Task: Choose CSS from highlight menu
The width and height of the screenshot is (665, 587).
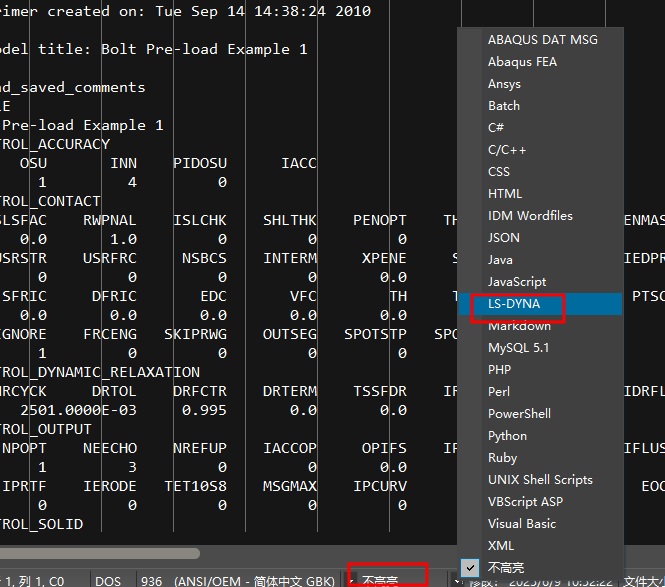Action: tap(540, 172)
